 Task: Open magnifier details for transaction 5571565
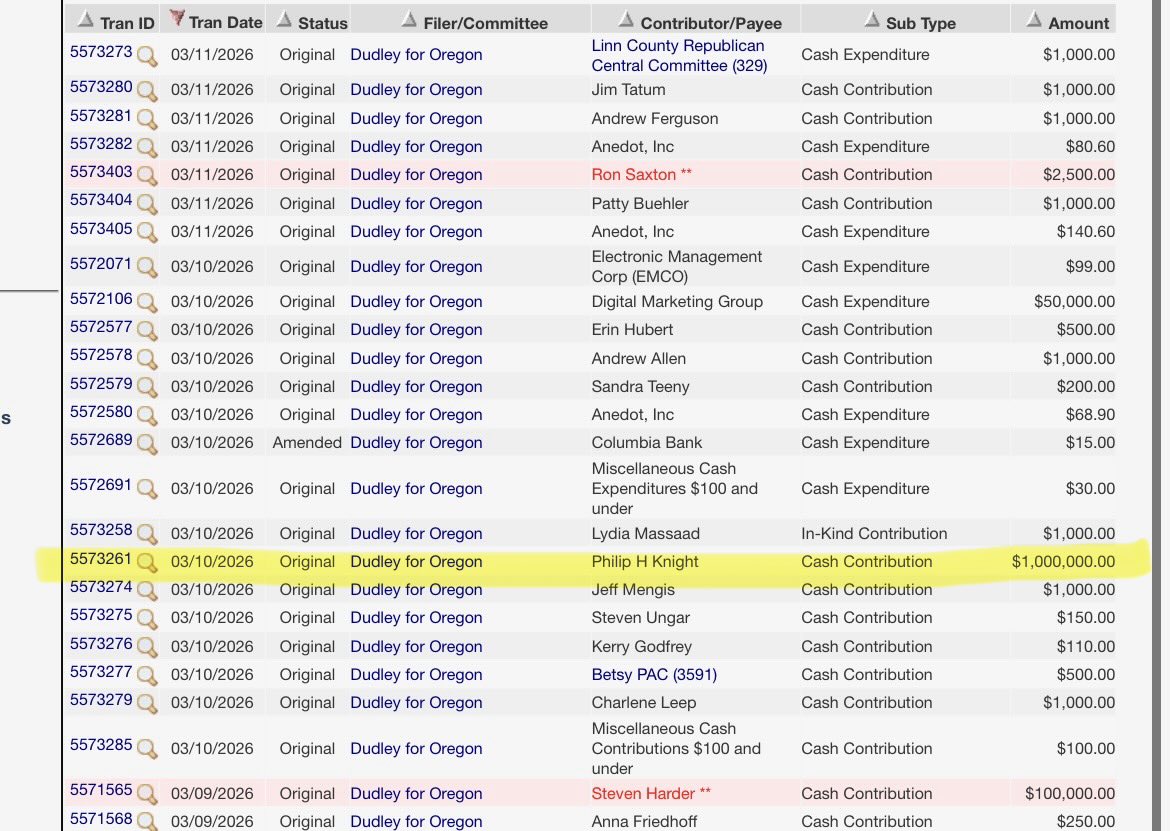[147, 794]
